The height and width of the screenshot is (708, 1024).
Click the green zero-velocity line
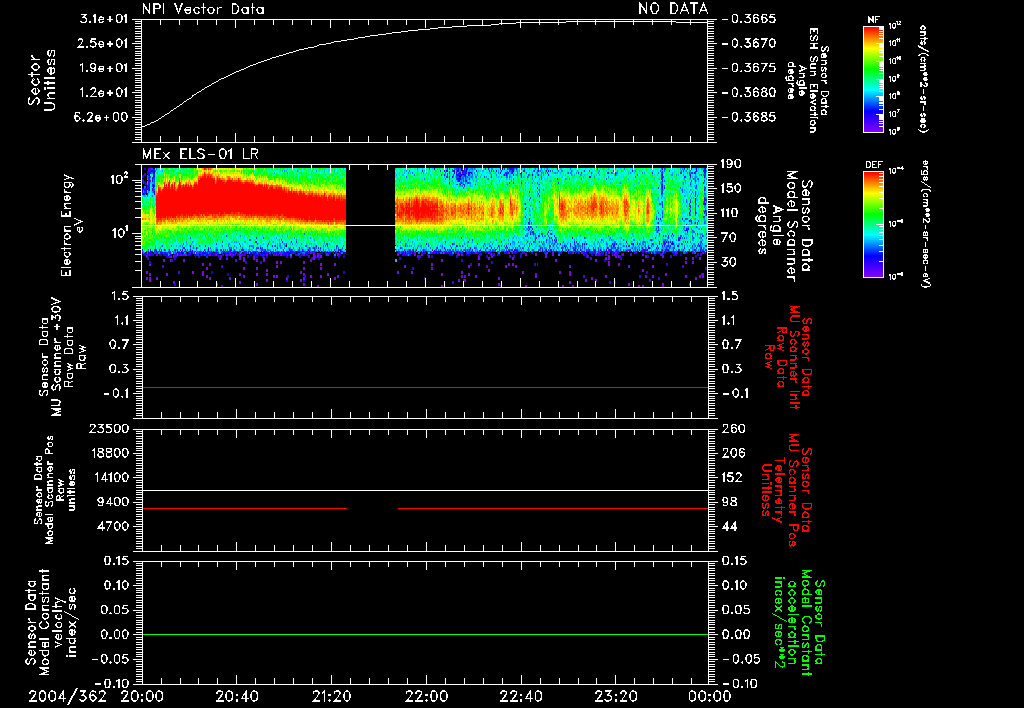[424, 634]
